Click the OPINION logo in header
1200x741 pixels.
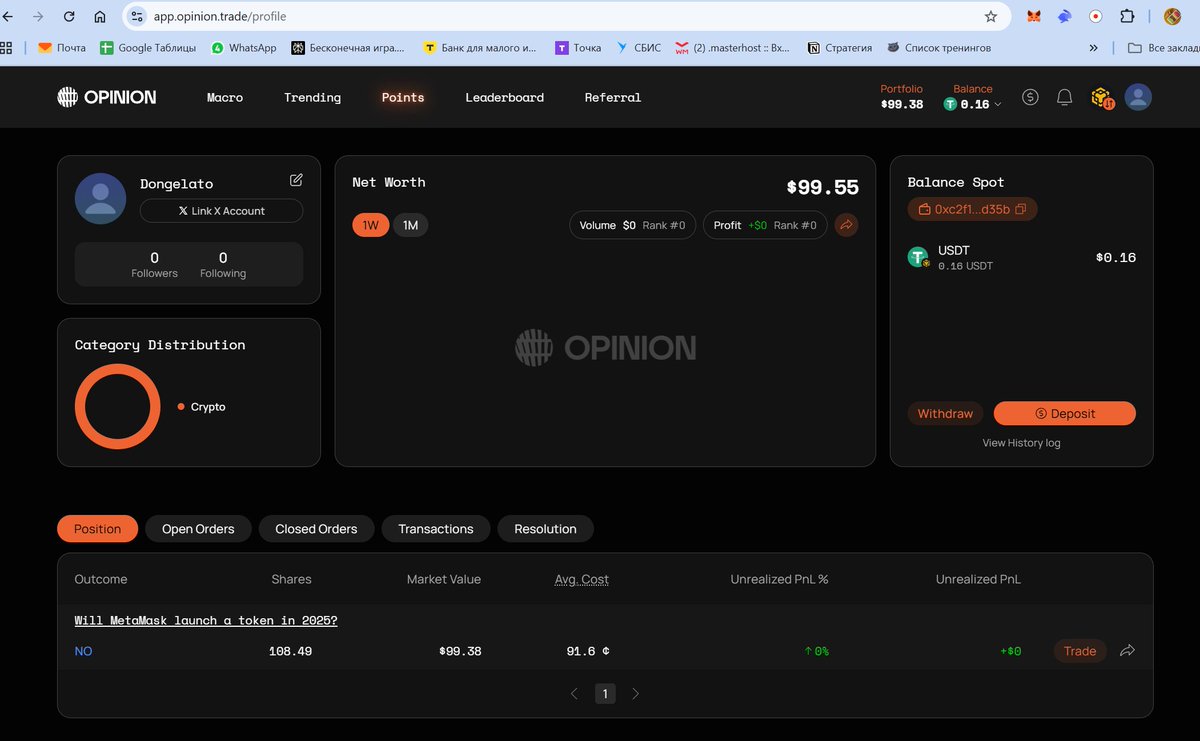coord(107,97)
